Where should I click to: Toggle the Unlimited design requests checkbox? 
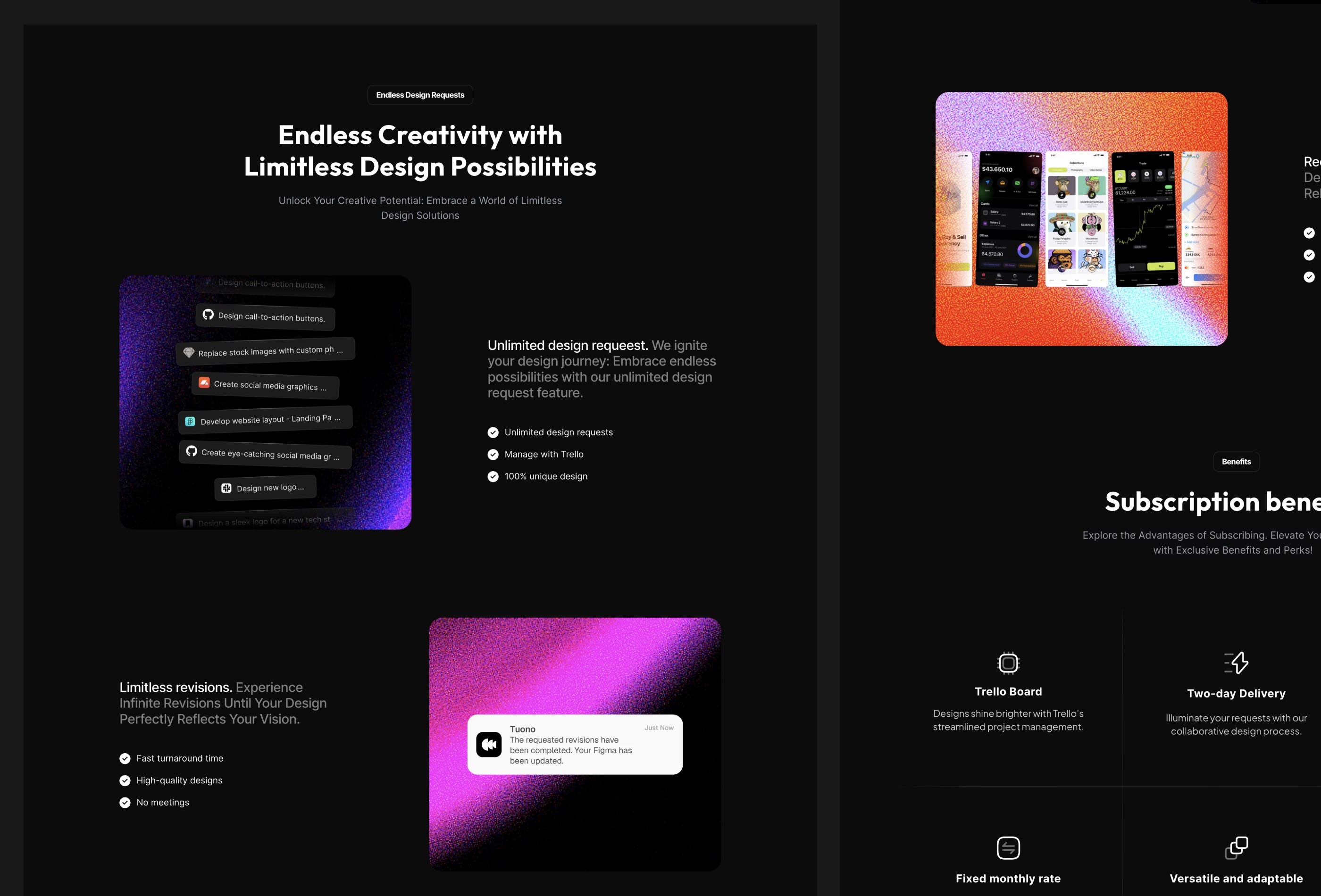coord(493,432)
